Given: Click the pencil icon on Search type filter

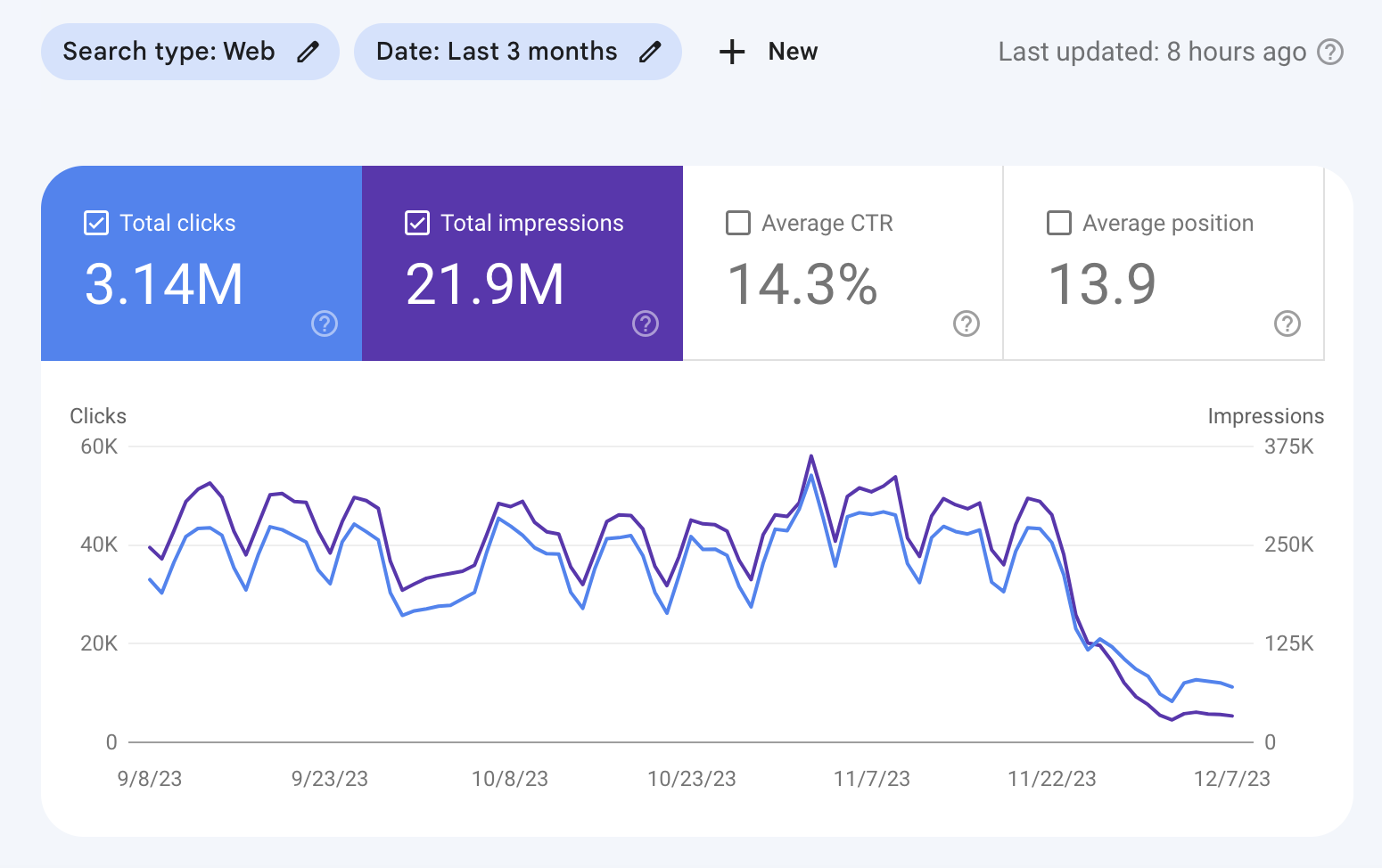Looking at the screenshot, I should 308,52.
